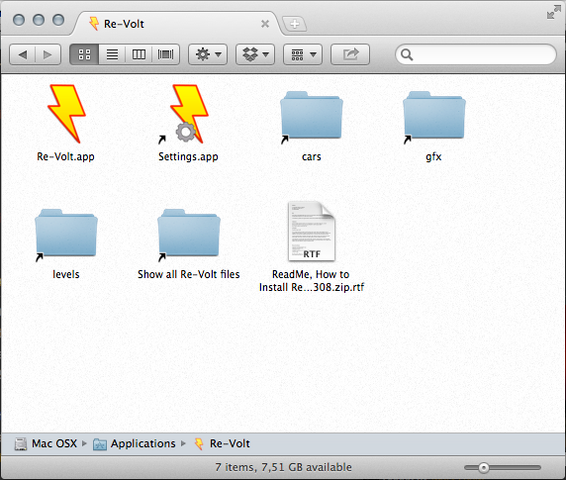Click the gfx folder name label
Image resolution: width=566 pixels, height=480 pixels.
pos(434,157)
